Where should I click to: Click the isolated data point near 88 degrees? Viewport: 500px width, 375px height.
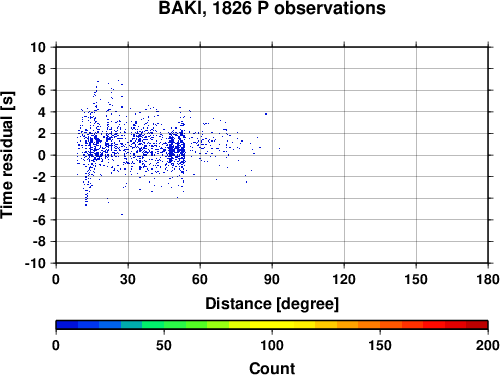(x=266, y=114)
